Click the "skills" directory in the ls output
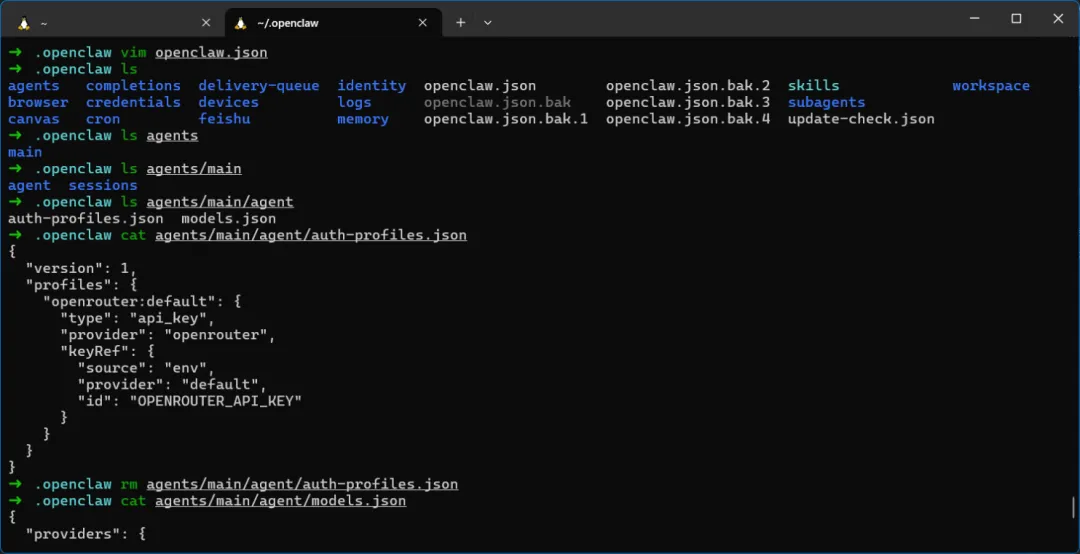Screen dimensions: 1080x554 tap(813, 86)
